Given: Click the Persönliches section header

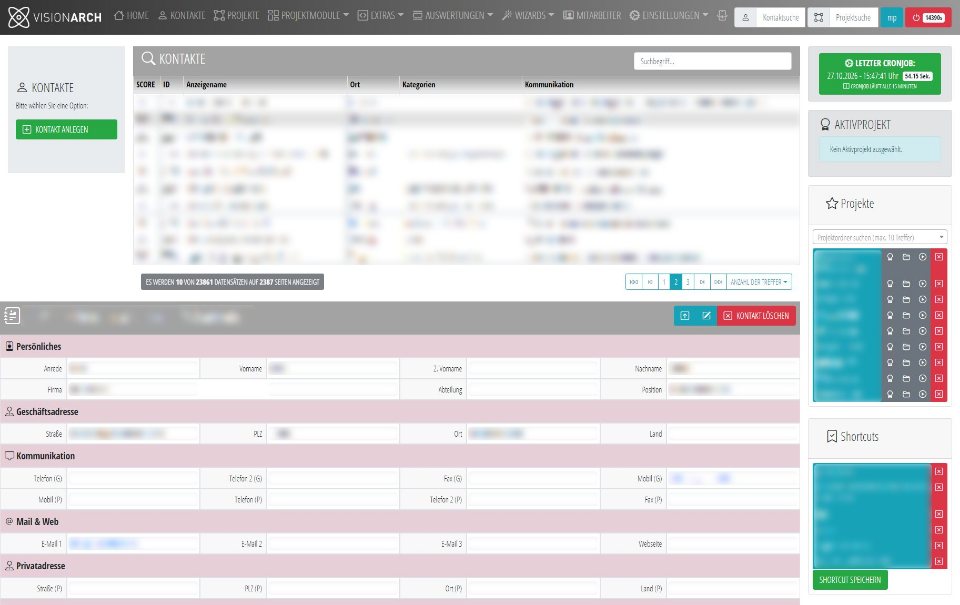Looking at the screenshot, I should pyautogui.click(x=400, y=347).
